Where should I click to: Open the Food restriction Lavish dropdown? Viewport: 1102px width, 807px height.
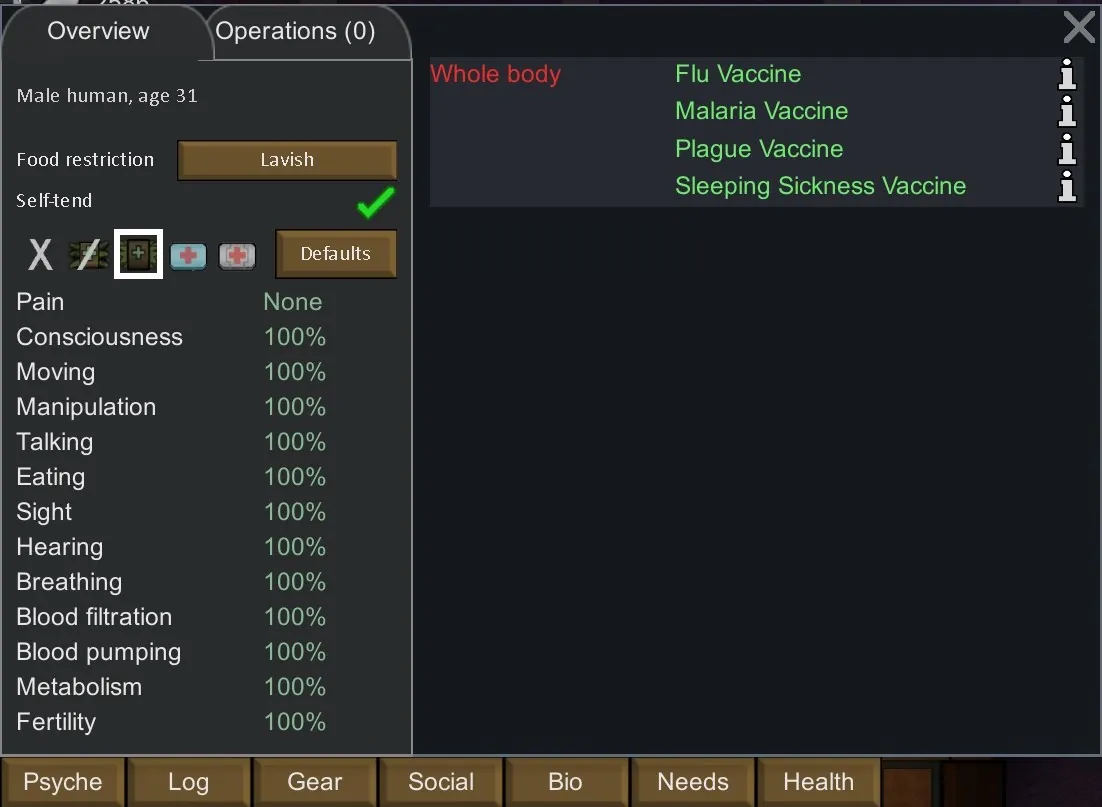point(287,160)
